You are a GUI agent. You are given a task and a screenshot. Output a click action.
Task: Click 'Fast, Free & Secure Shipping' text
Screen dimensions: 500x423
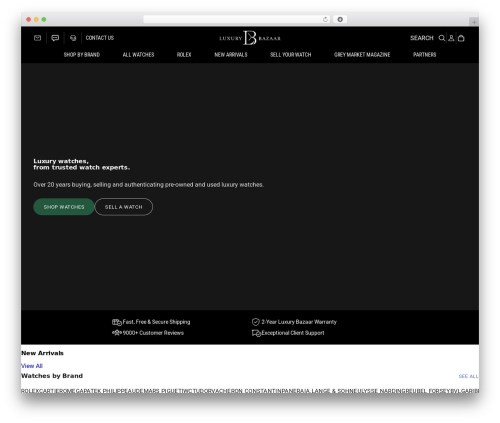coord(156,322)
